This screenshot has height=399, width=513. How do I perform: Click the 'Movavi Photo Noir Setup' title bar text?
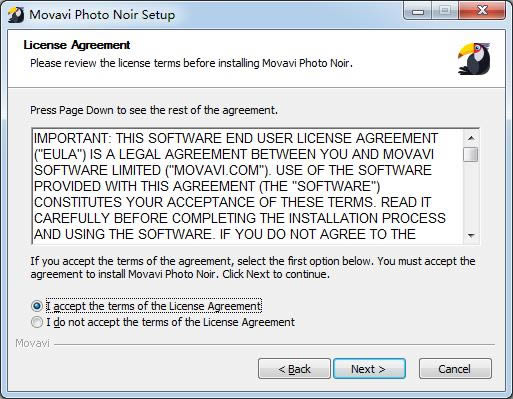coord(102,15)
